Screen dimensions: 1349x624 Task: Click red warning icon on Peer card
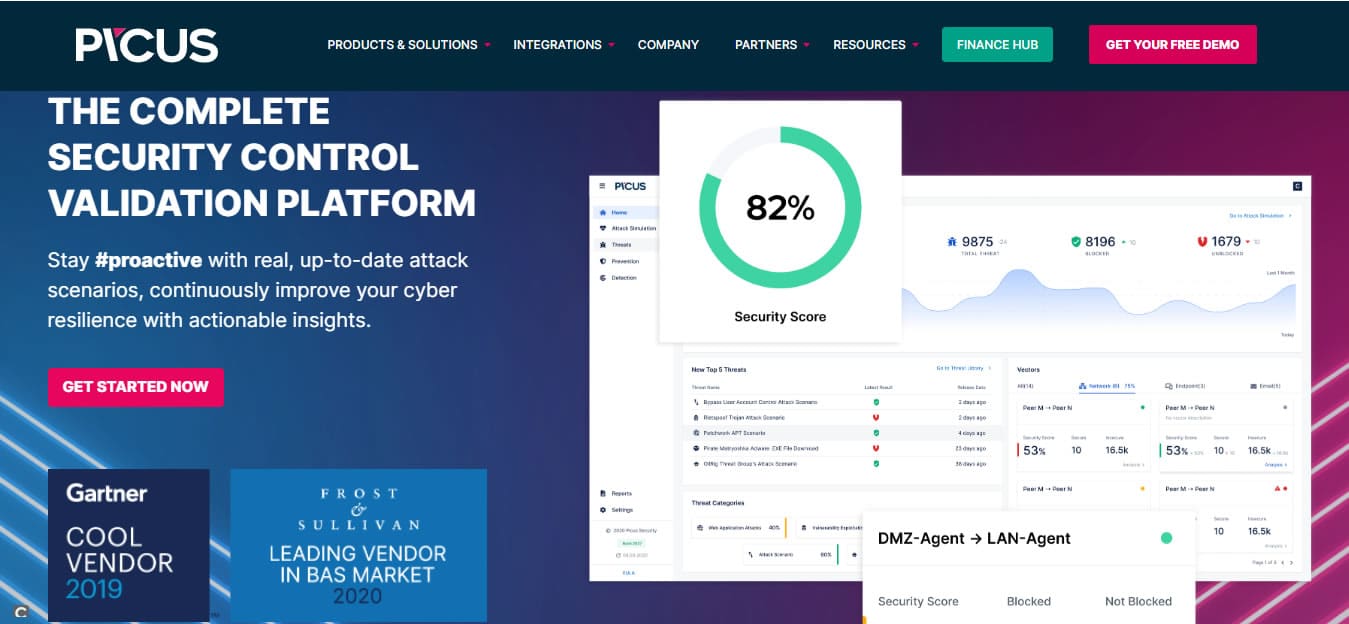click(x=1276, y=489)
